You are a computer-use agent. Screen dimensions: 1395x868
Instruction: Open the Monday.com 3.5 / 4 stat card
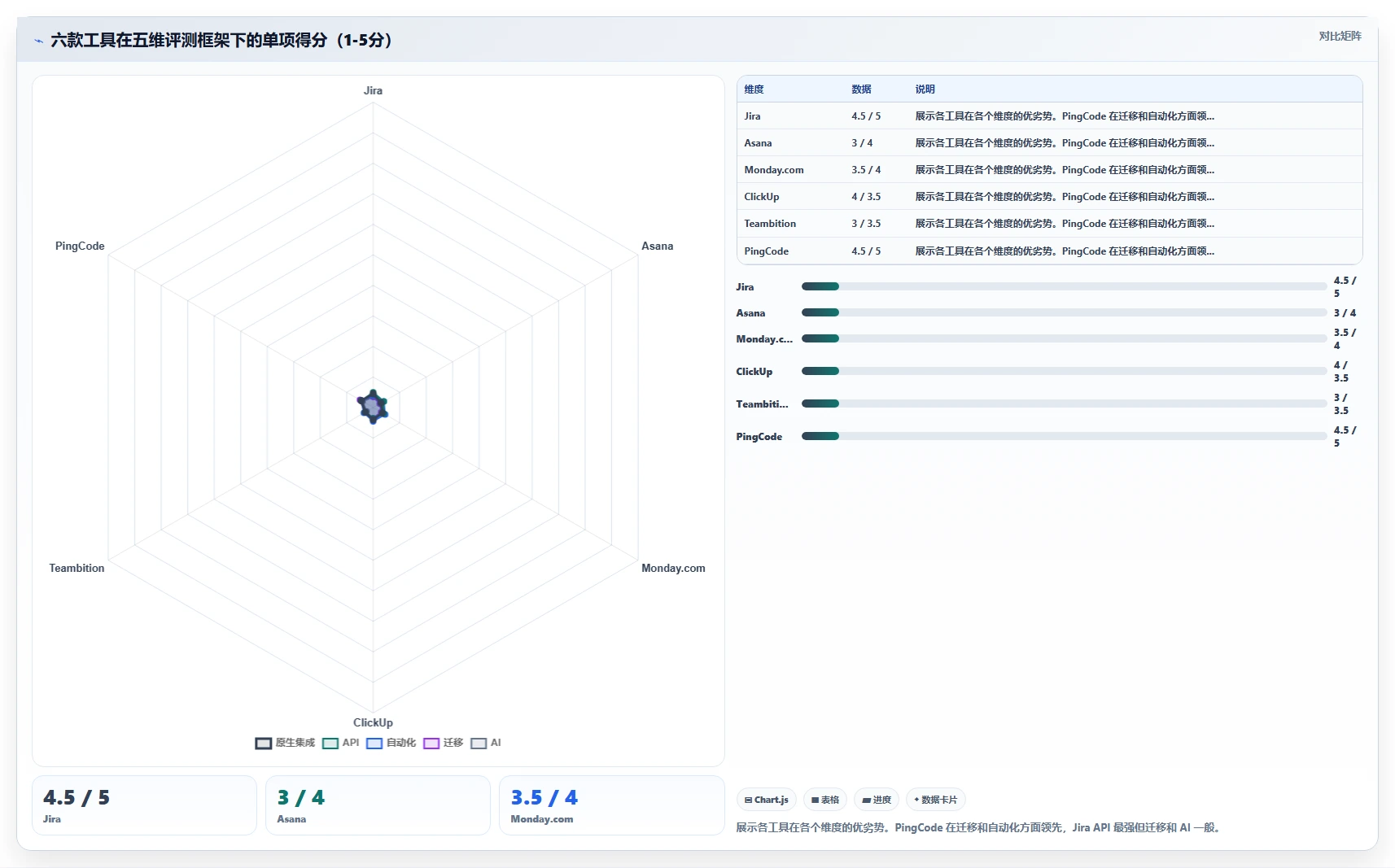pos(611,805)
